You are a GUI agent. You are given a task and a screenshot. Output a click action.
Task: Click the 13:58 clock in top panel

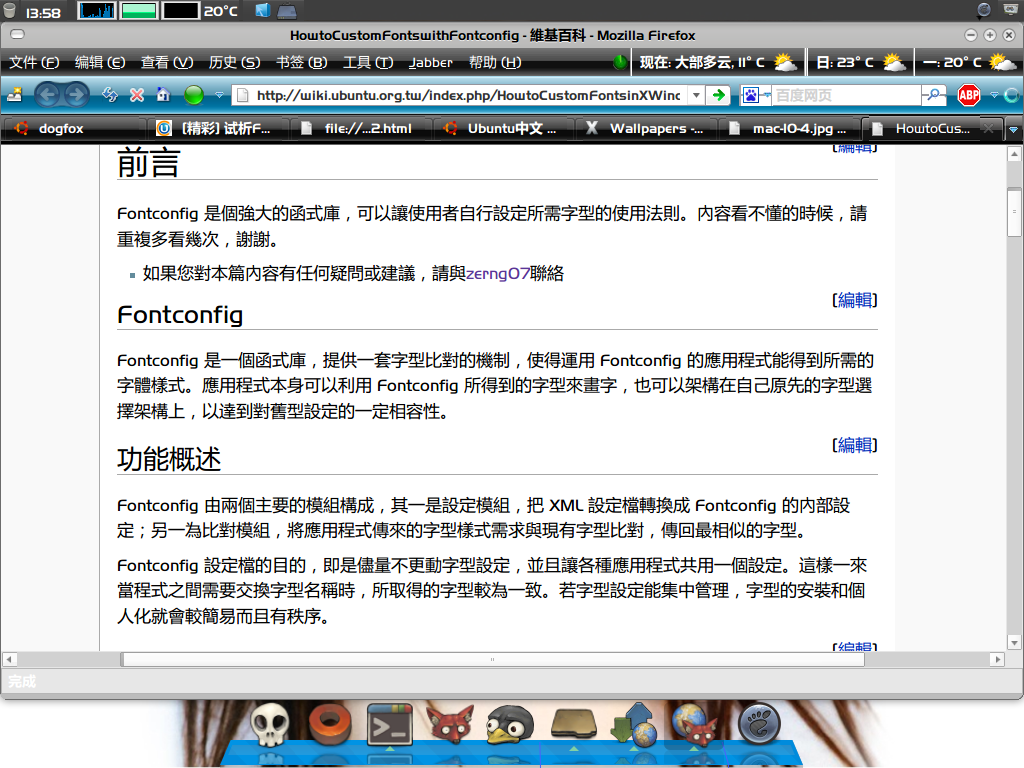pyautogui.click(x=42, y=12)
